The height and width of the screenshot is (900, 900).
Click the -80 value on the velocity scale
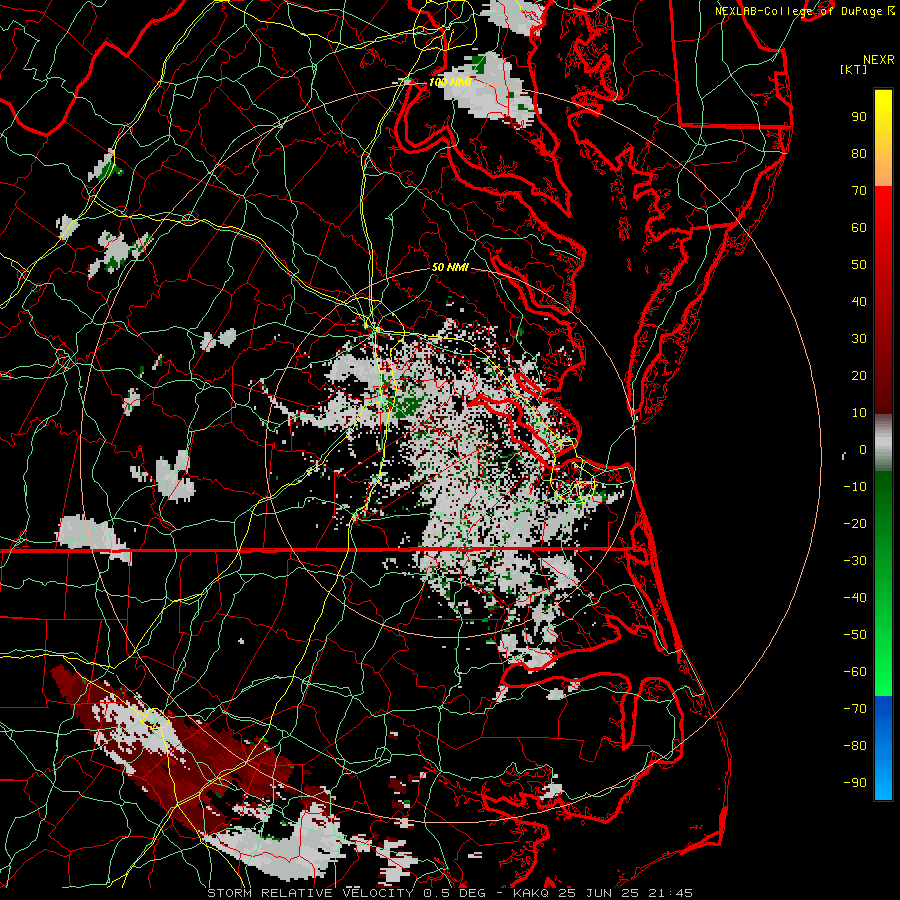[855, 746]
